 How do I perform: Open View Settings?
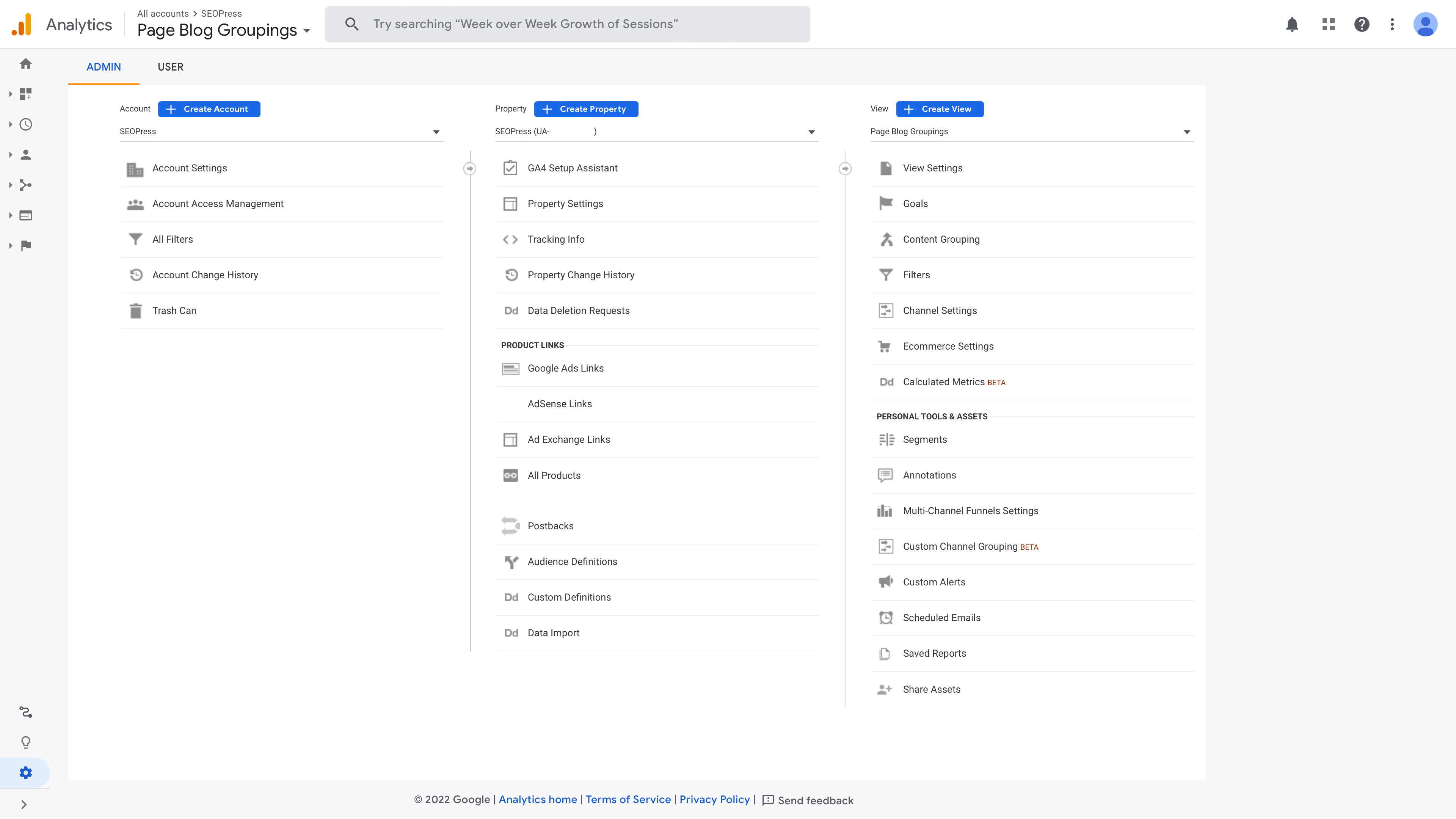point(1032,168)
